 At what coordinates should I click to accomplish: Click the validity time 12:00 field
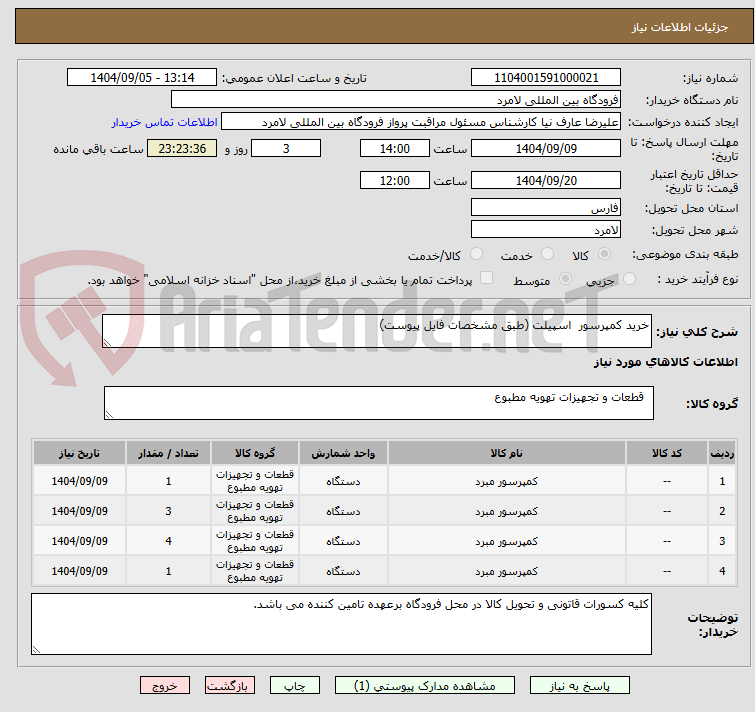[x=394, y=181]
